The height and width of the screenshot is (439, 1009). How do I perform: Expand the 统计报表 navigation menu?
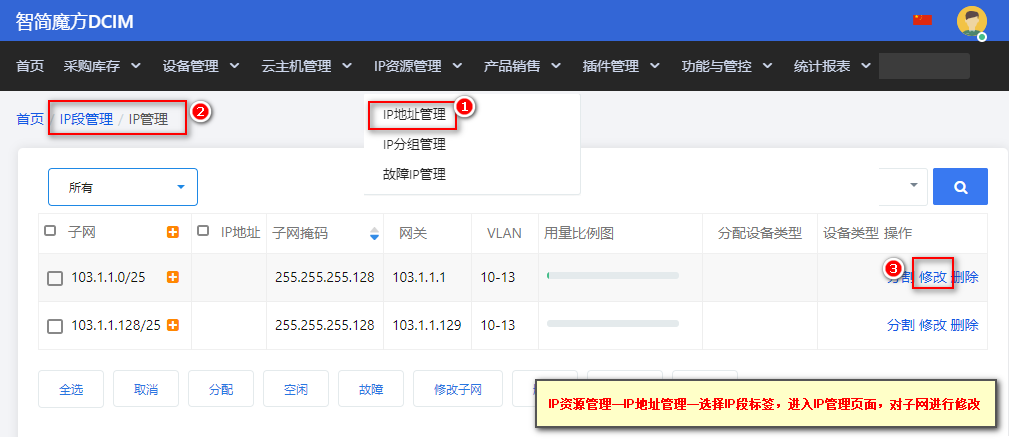coord(831,66)
